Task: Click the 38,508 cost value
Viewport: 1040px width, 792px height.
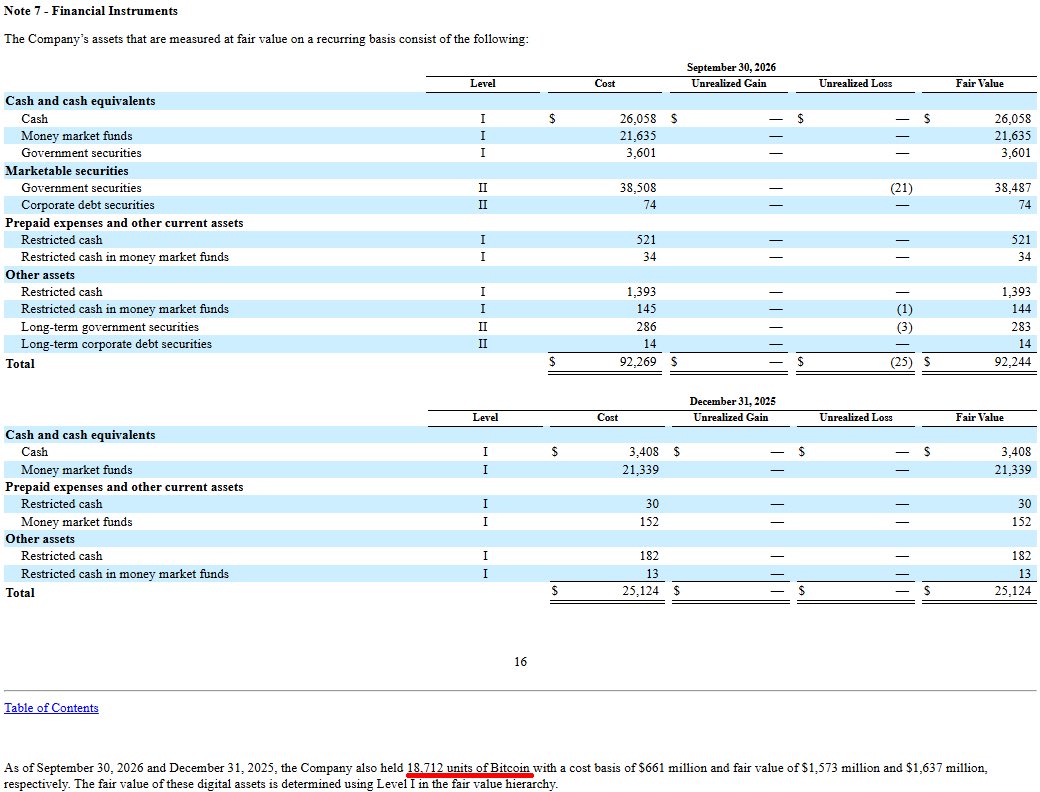Action: tap(638, 188)
